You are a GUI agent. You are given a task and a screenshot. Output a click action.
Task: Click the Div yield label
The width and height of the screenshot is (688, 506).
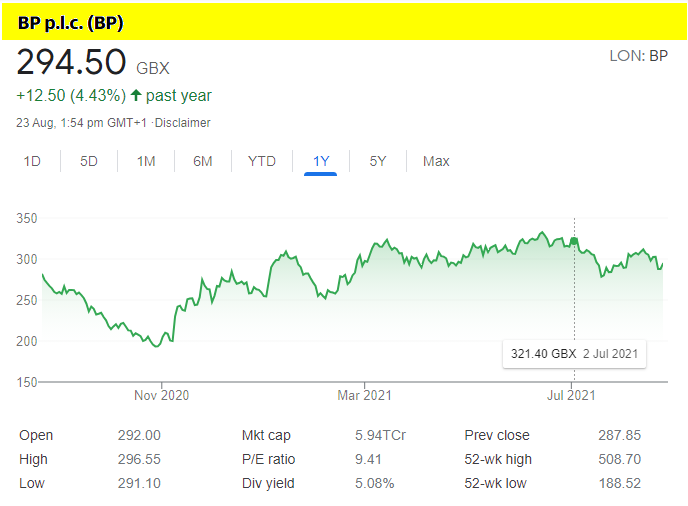pyautogui.click(x=268, y=483)
